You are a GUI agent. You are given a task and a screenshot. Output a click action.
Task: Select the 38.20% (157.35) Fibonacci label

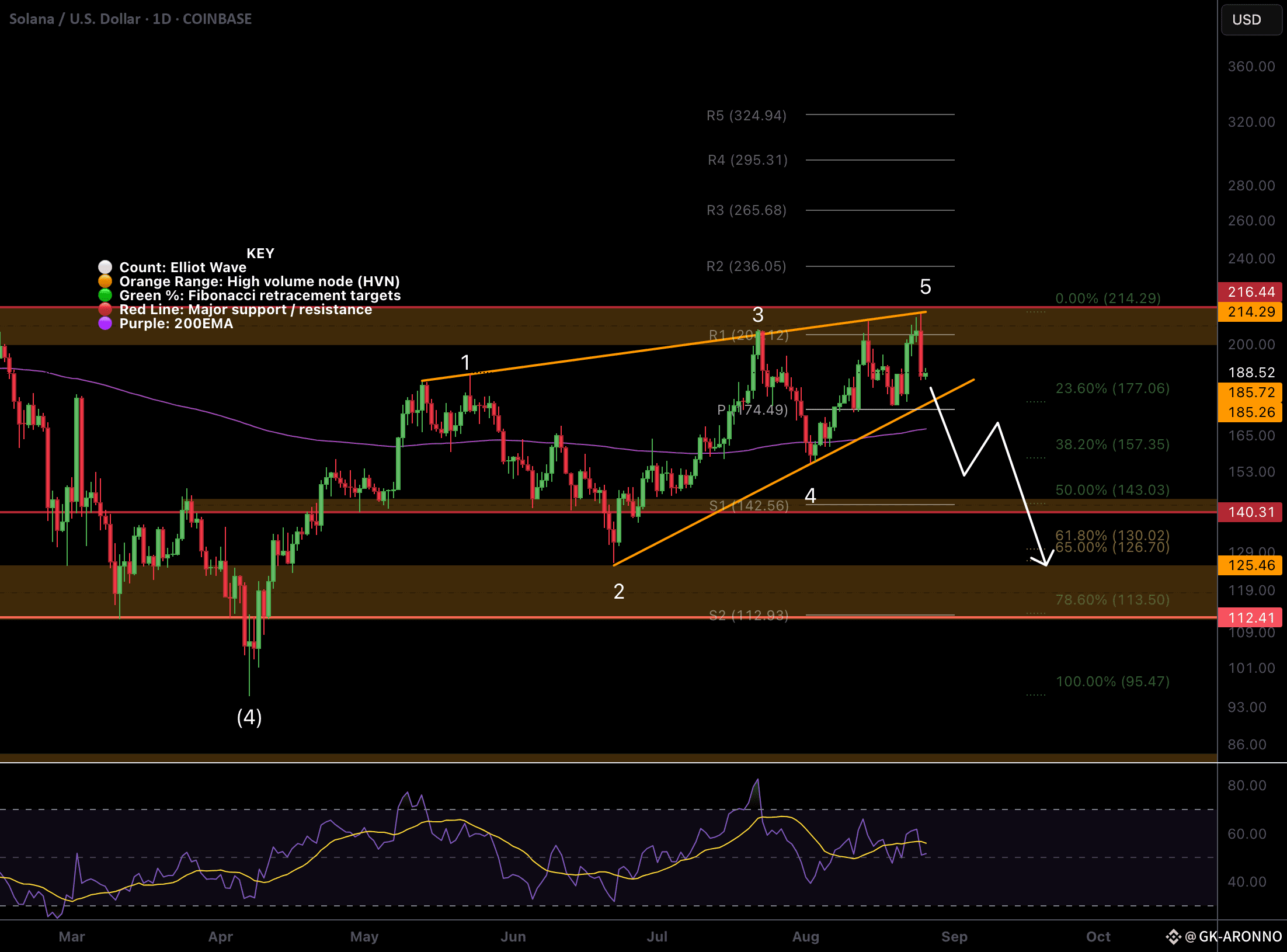(x=1112, y=444)
